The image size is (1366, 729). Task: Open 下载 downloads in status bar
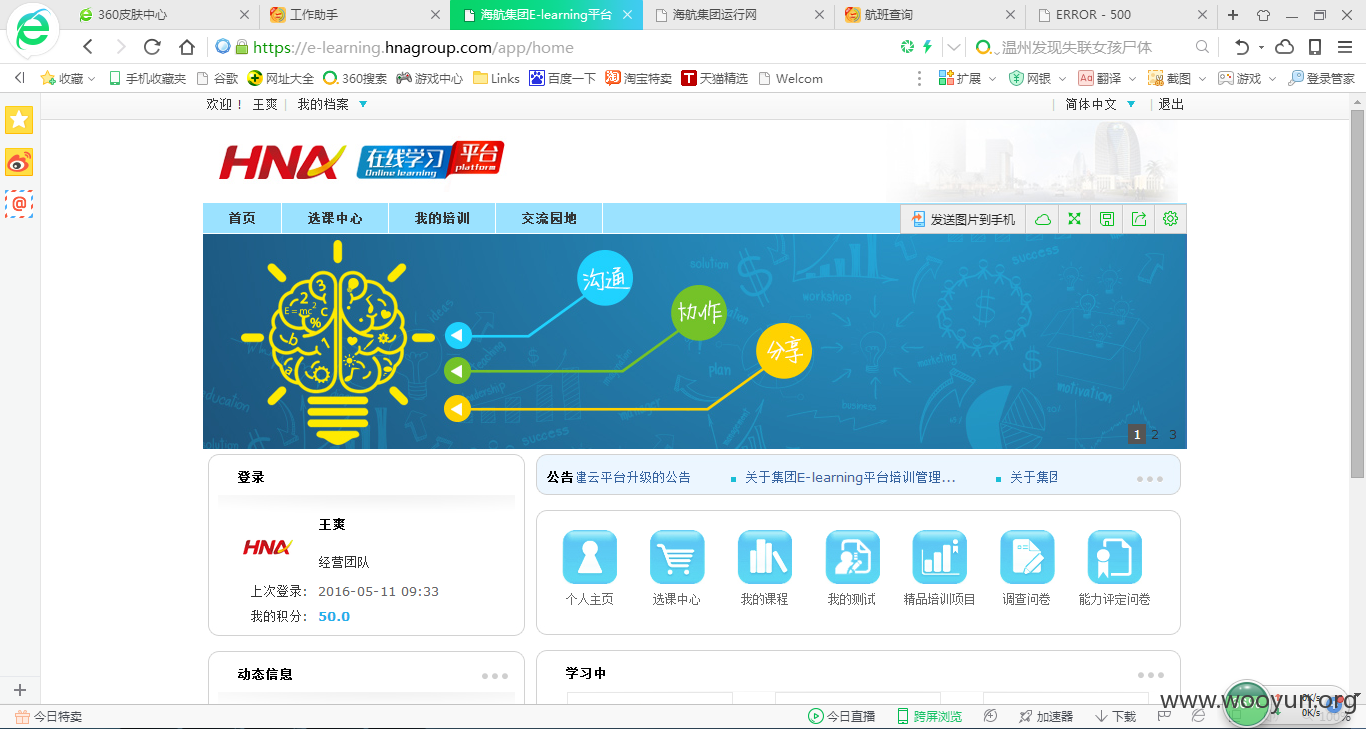1116,716
